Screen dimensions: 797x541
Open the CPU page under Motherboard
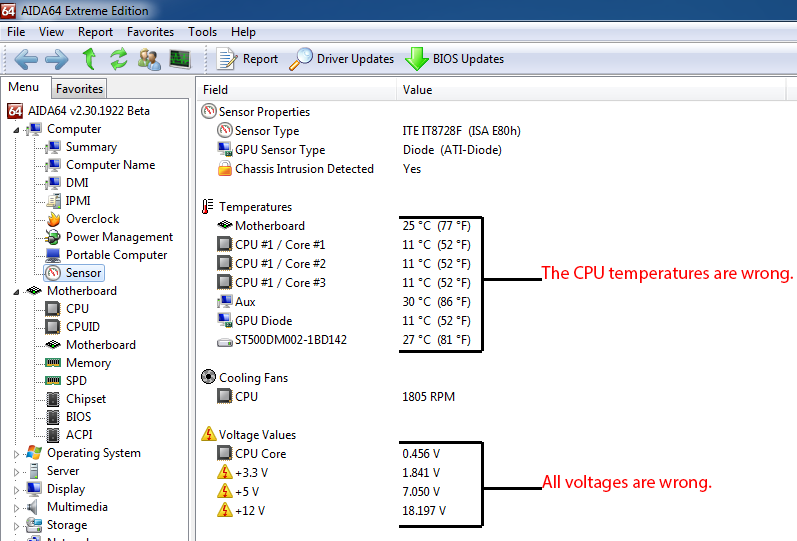pos(67,309)
